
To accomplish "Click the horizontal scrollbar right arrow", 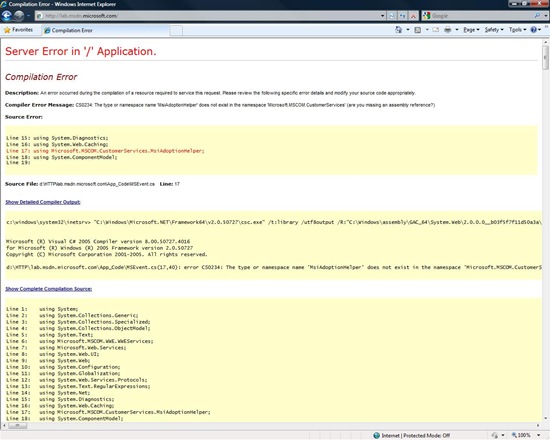I will pyautogui.click(x=538, y=426).
